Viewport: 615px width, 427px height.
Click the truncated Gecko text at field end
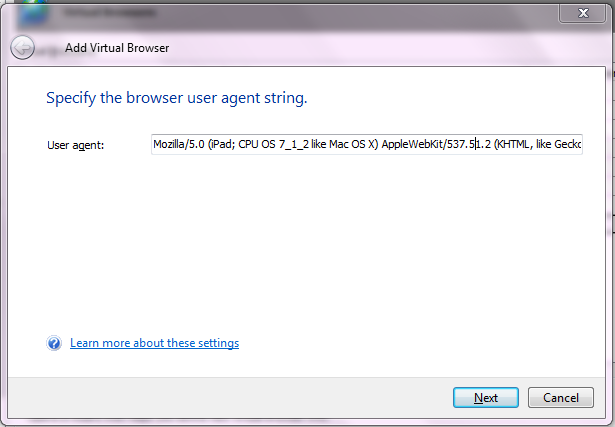point(568,144)
